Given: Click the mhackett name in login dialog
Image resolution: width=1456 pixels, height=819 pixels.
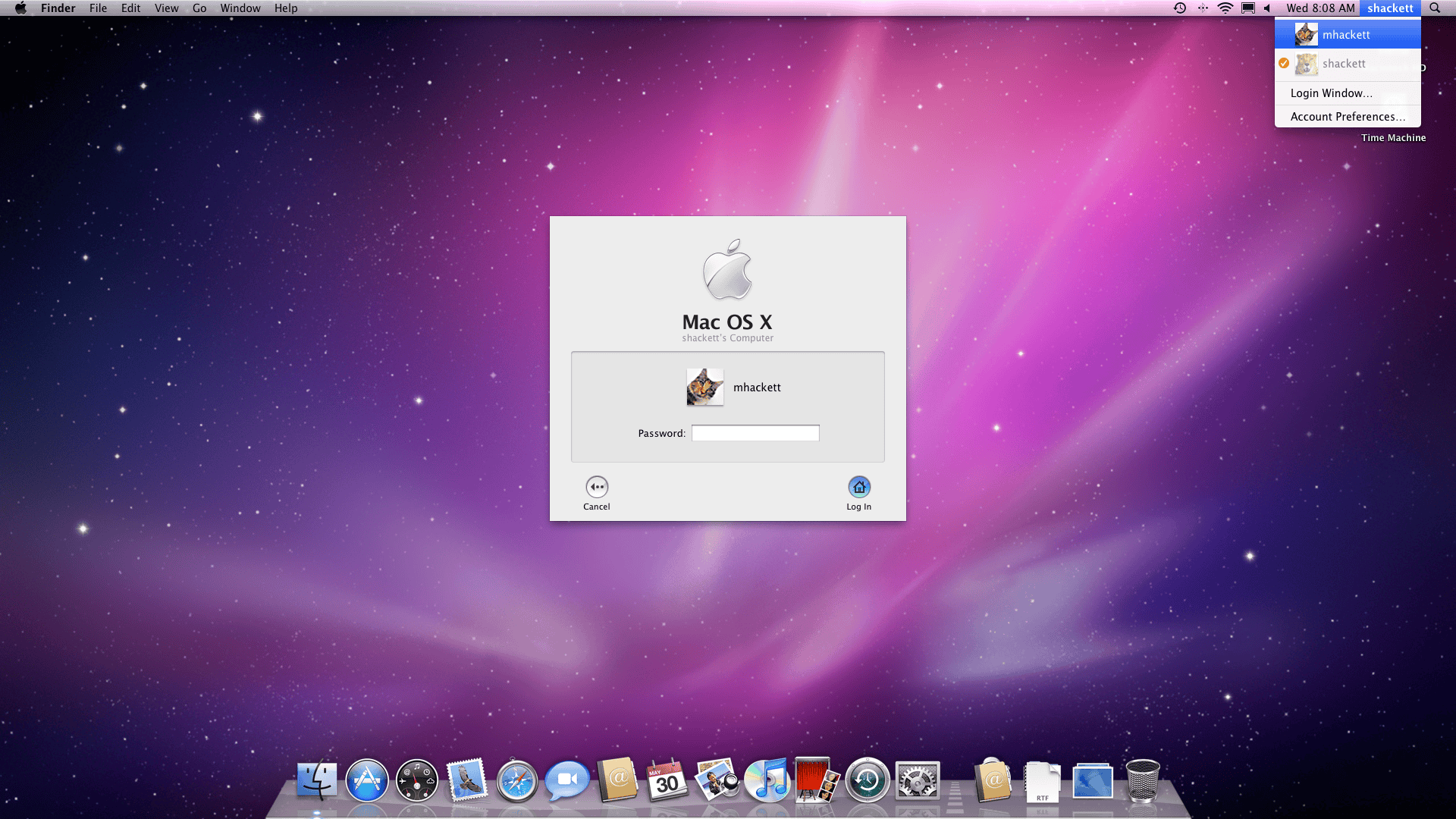Looking at the screenshot, I should [x=757, y=388].
